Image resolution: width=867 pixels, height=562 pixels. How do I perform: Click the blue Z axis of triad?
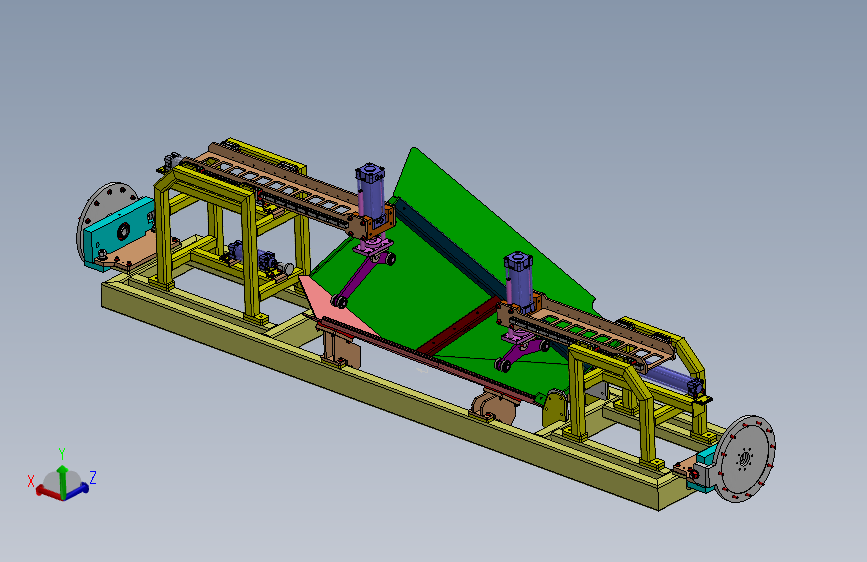click(77, 490)
